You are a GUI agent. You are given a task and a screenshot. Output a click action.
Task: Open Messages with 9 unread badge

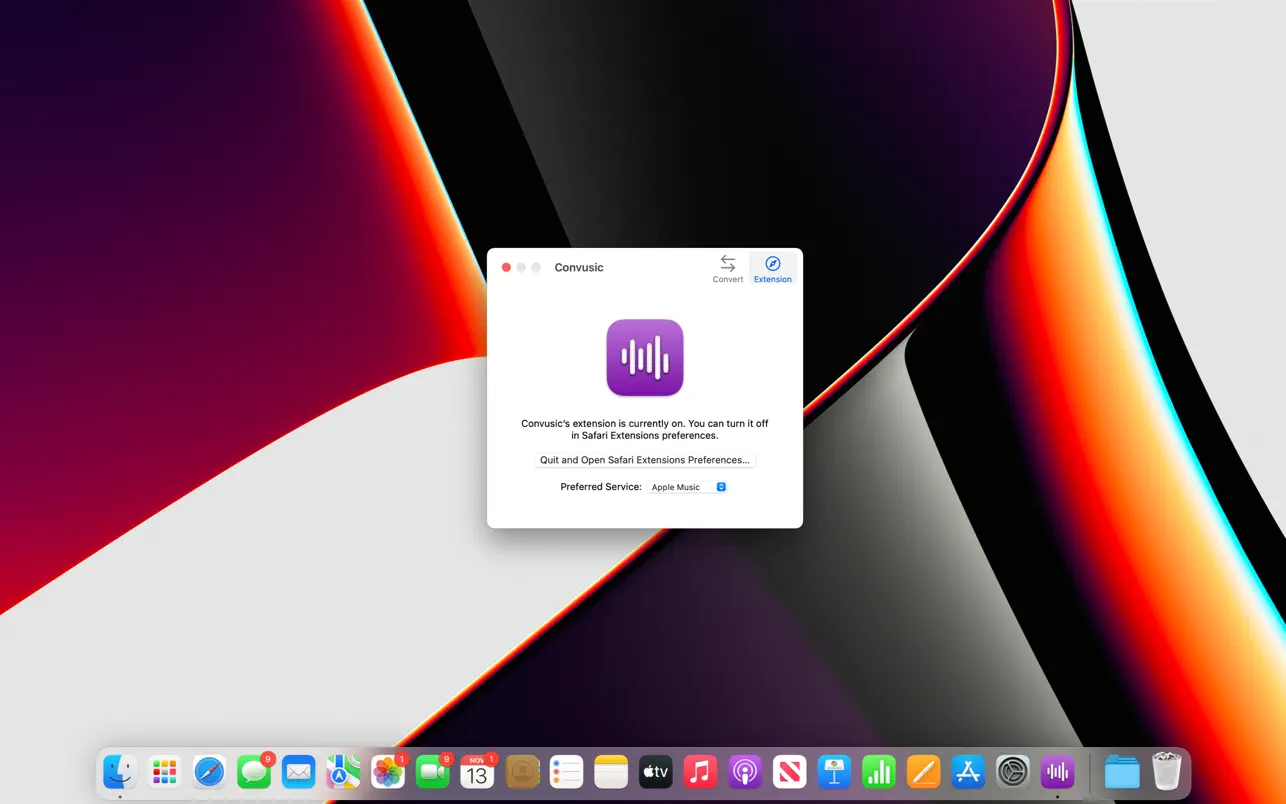coord(254,772)
